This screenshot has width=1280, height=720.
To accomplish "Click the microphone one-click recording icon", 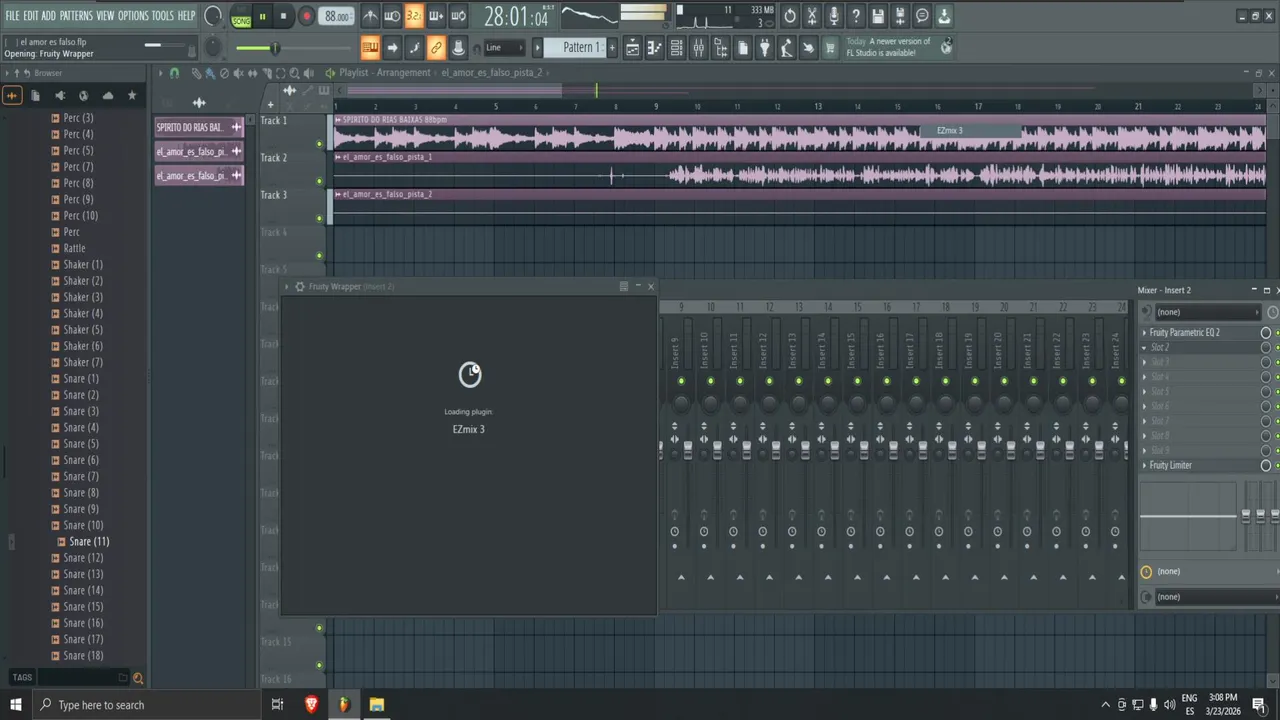I will (834, 16).
